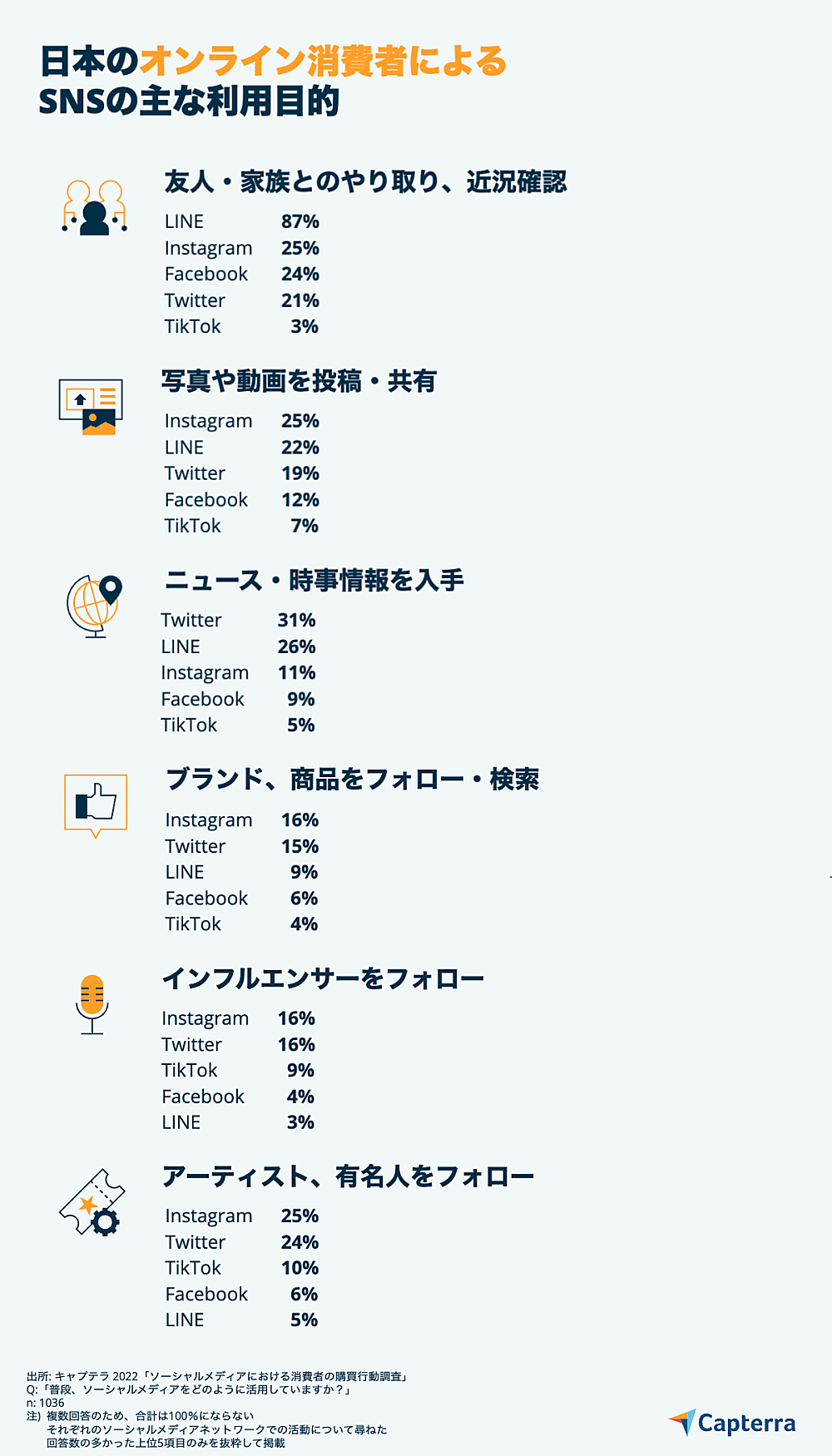Click the インフルエンサーをフォロー heading
Image resolution: width=832 pixels, height=1456 pixels.
323,978
